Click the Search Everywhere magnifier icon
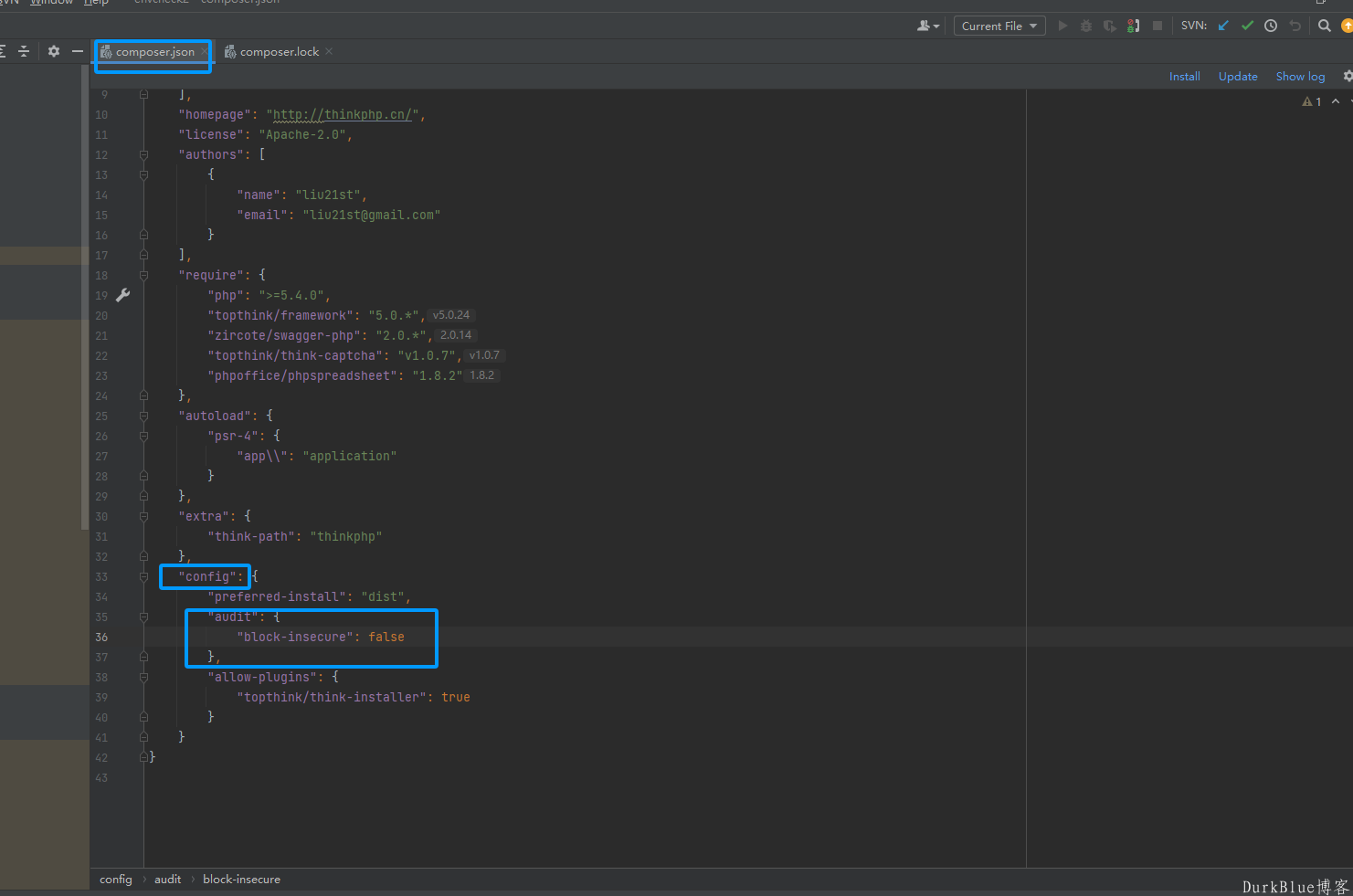1353x896 pixels. pos(1324,26)
